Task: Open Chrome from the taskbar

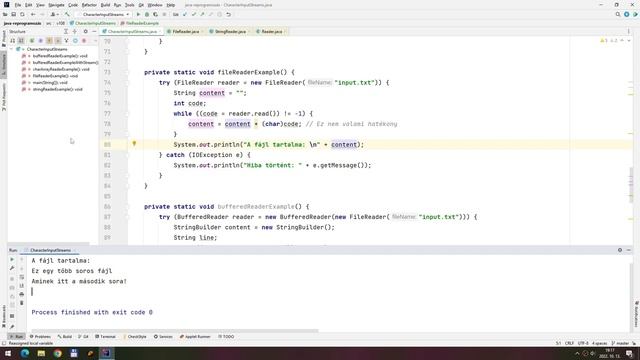Action: click(58, 353)
